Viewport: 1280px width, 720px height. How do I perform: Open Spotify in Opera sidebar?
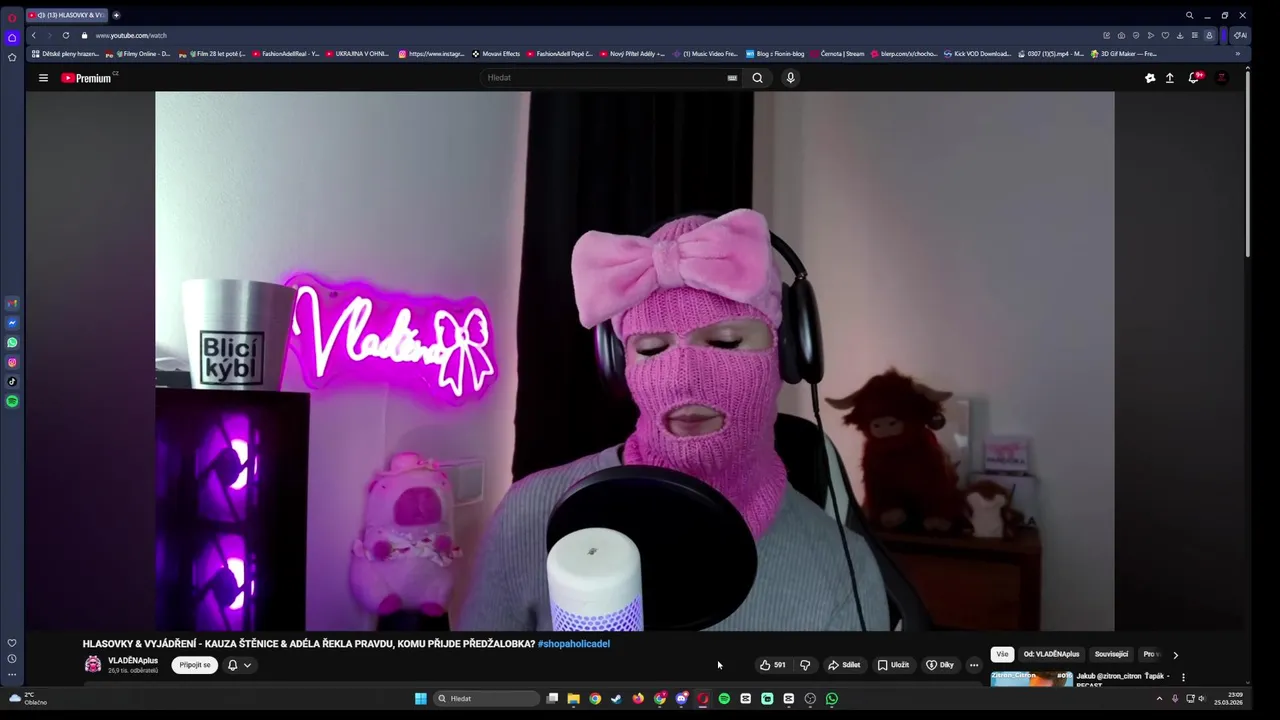(12, 401)
